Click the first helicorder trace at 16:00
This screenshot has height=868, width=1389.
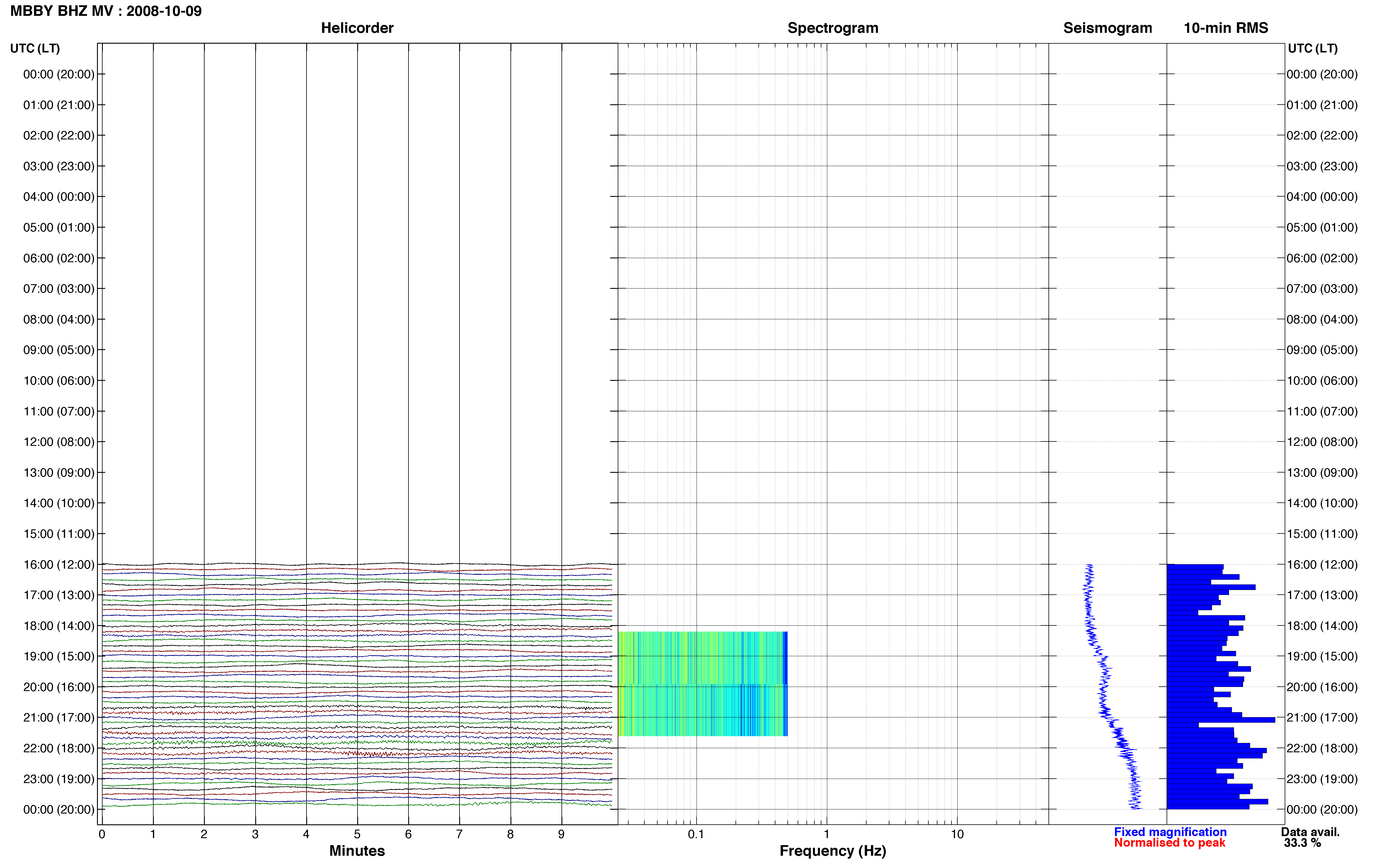[357, 564]
